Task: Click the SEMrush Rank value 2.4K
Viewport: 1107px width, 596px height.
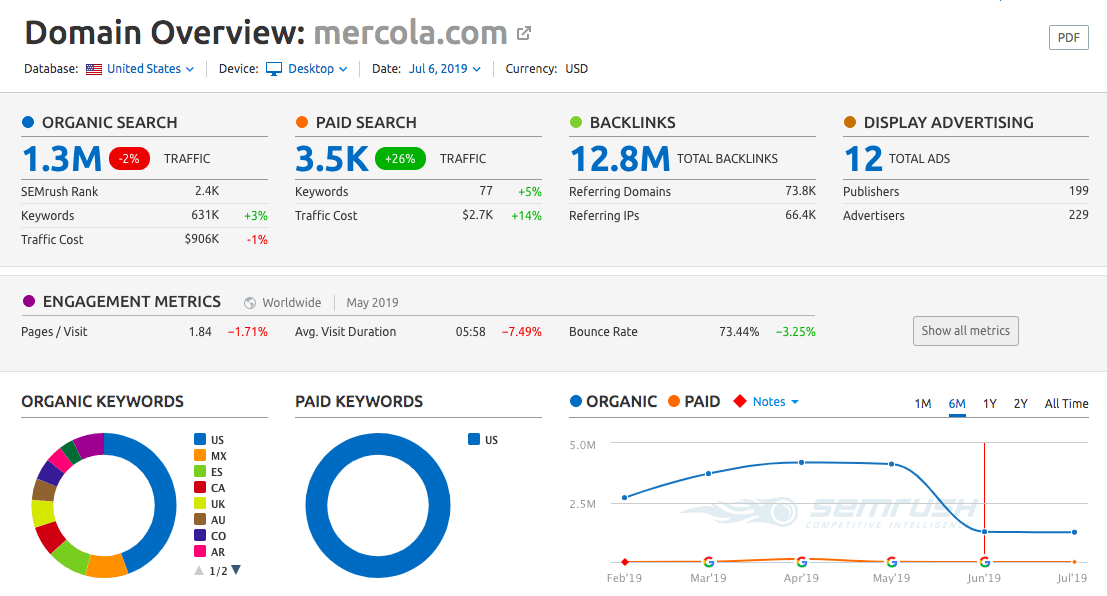Action: coord(207,191)
